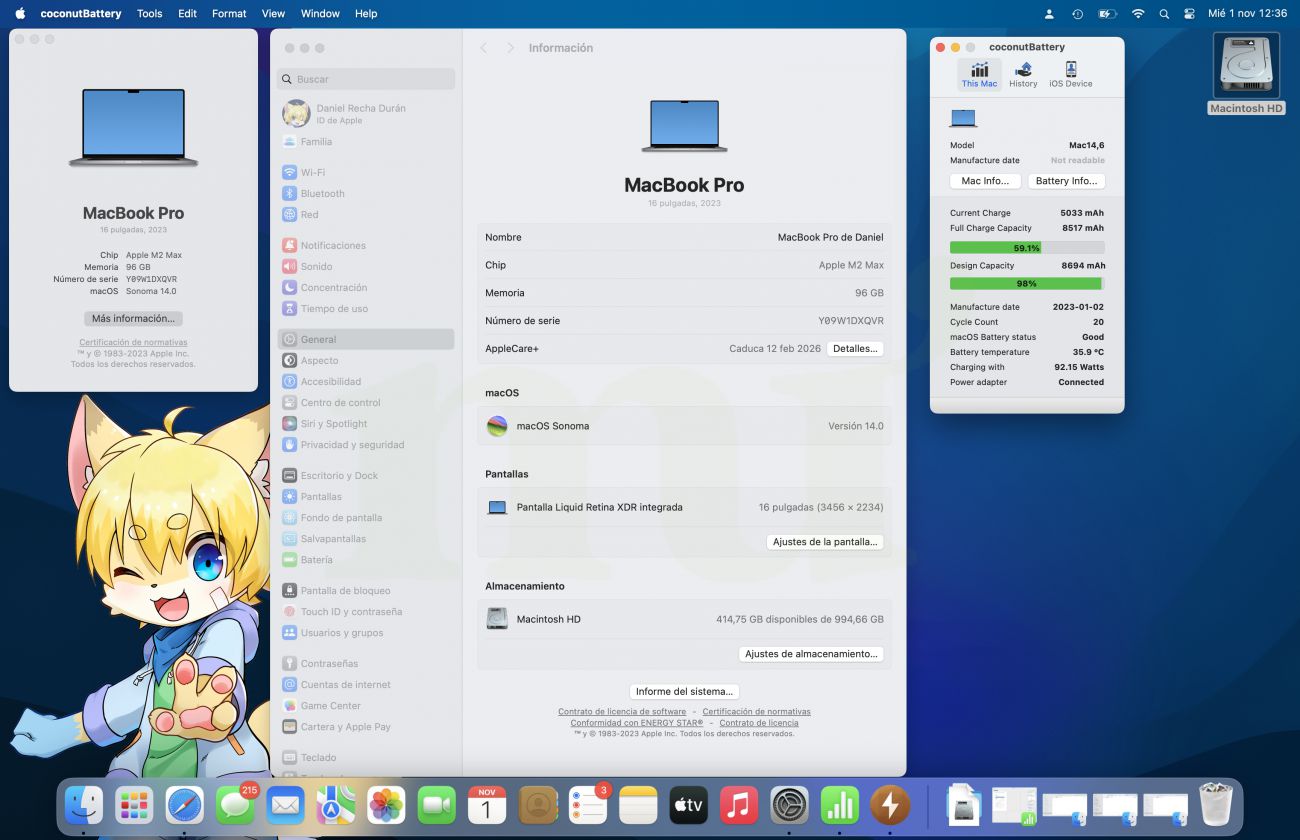The image size is (1300, 840).
Task: Select Batería in the Settings sidebar
Action: [x=366, y=559]
